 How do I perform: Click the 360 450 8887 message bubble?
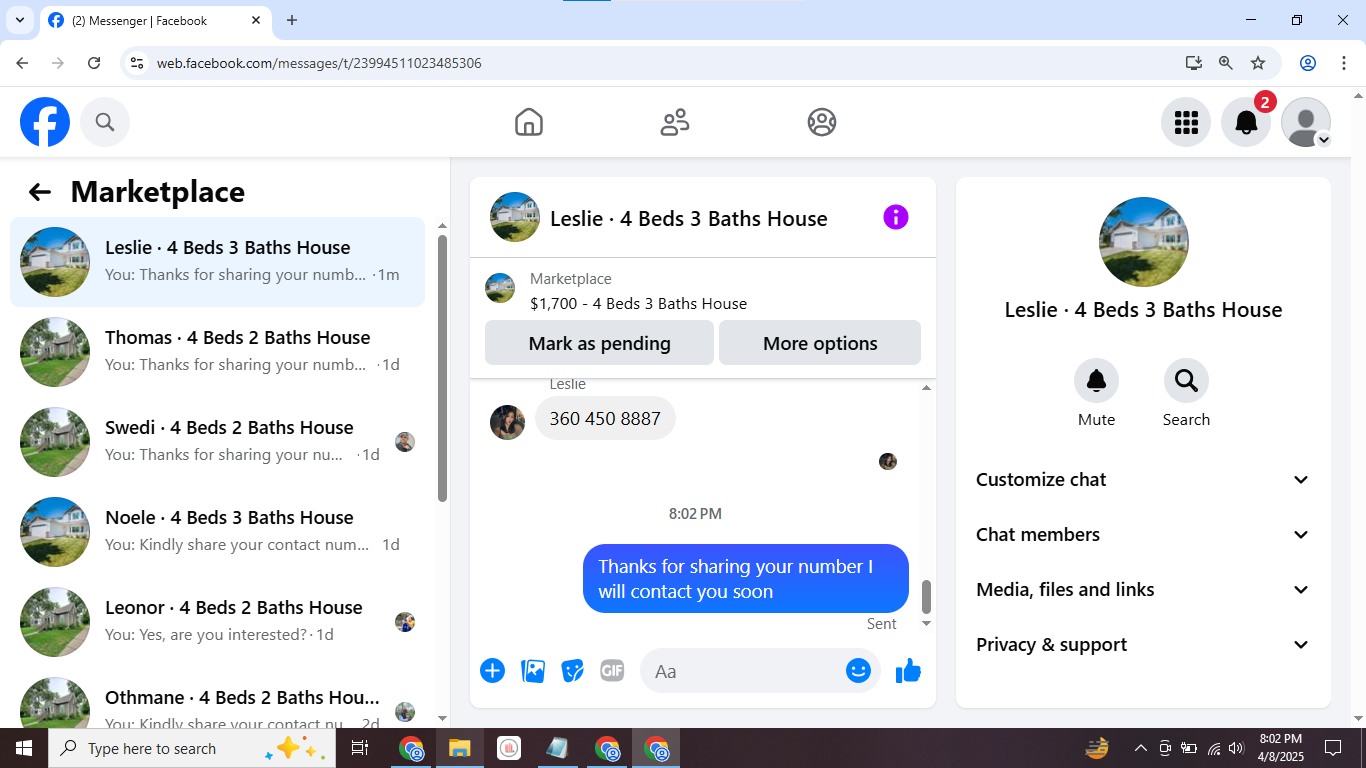pyautogui.click(x=605, y=418)
